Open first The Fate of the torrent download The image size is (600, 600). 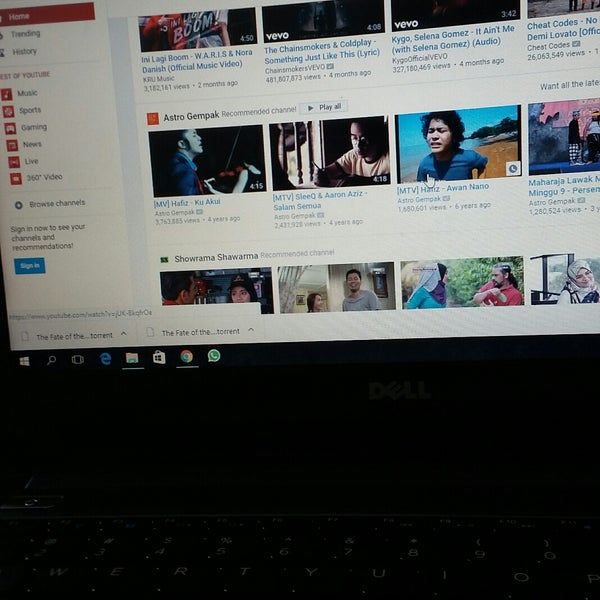[x=74, y=336]
